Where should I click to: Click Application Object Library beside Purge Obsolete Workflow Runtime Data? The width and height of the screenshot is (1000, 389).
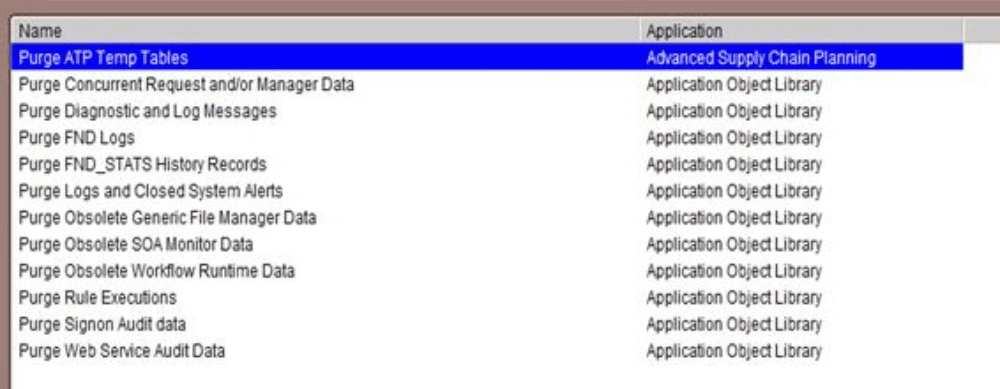734,271
